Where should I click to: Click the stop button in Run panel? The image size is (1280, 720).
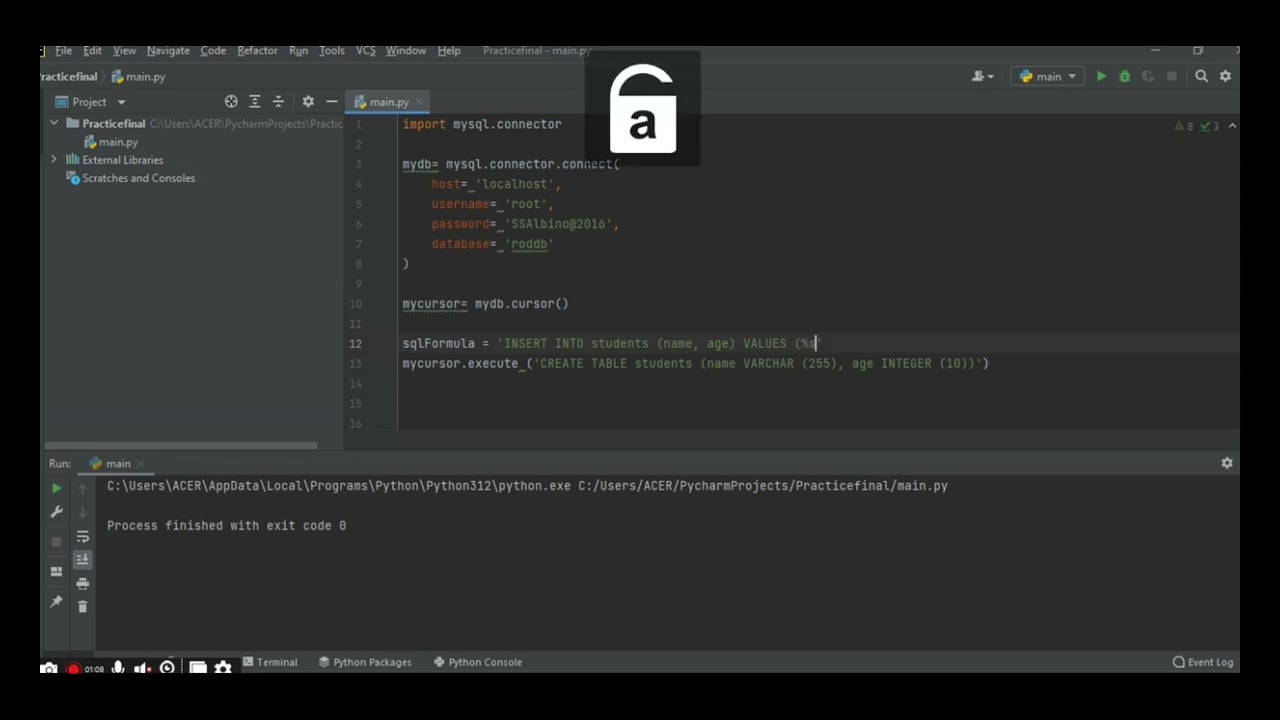click(x=56, y=541)
